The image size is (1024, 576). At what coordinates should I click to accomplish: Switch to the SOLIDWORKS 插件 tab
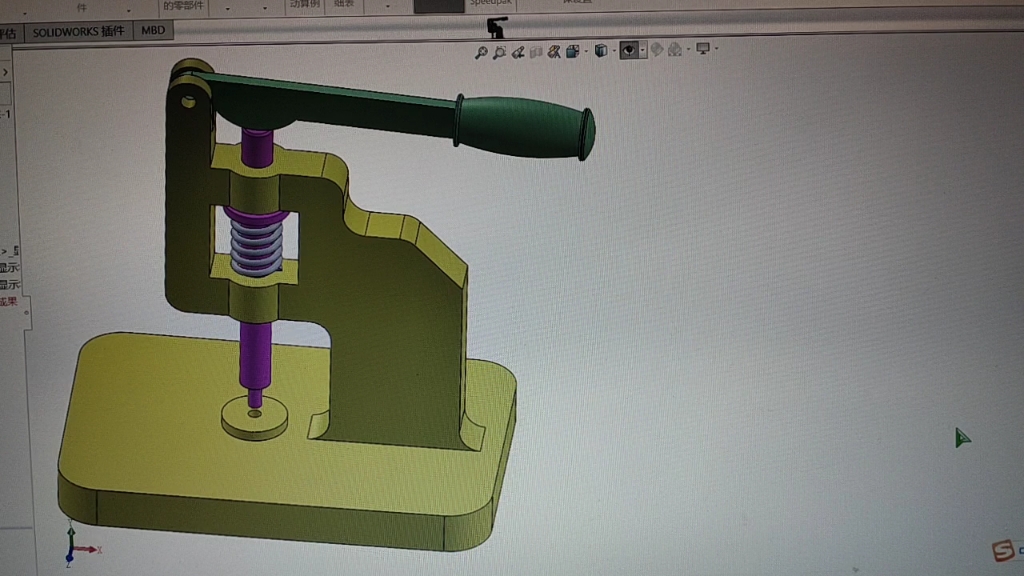[78, 32]
